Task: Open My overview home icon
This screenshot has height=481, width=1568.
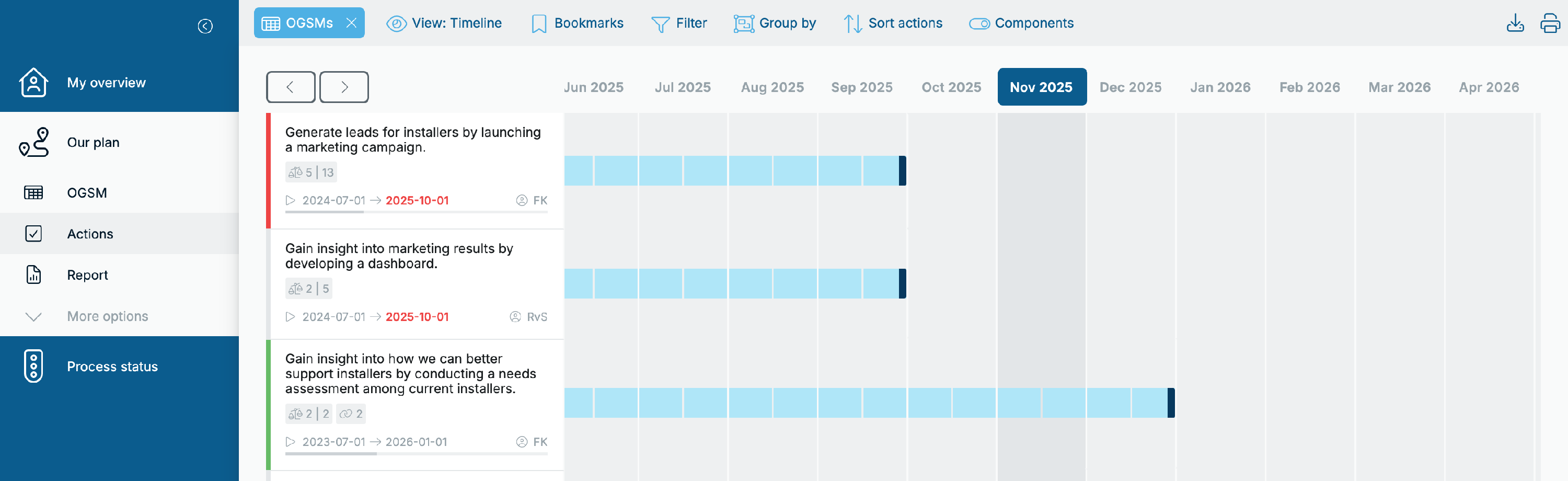Action: tap(33, 82)
